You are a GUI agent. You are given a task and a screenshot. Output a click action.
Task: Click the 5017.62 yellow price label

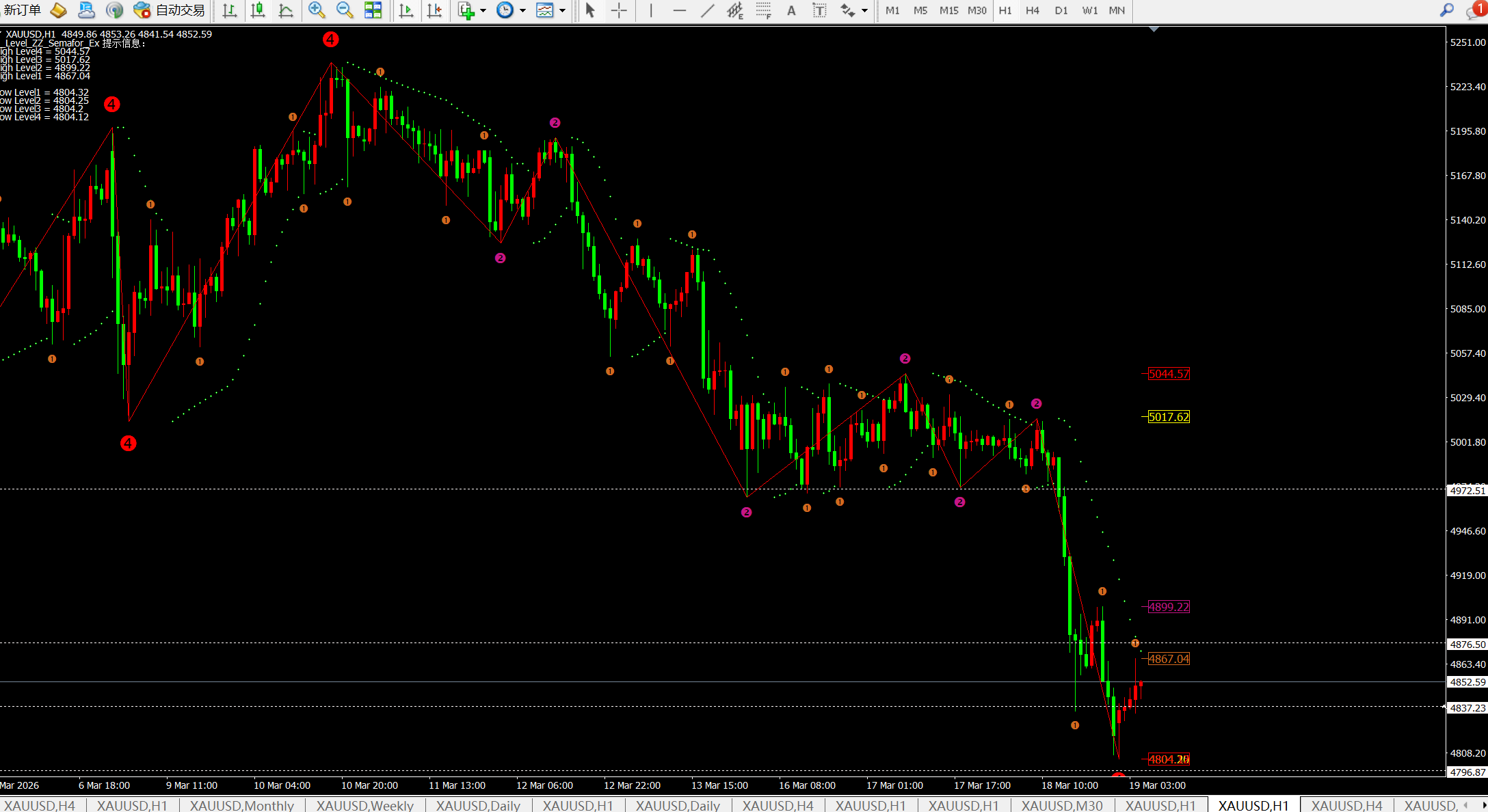[1169, 417]
